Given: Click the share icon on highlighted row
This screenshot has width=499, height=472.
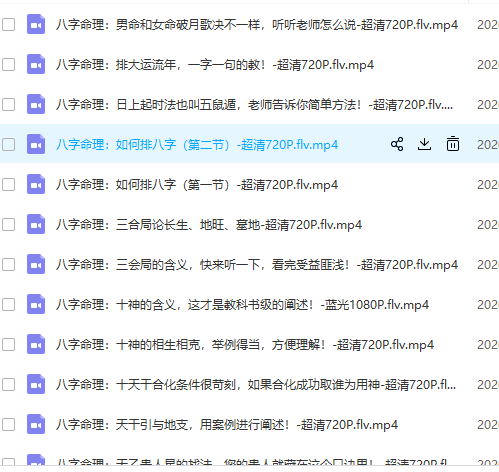Looking at the screenshot, I should point(397,144).
